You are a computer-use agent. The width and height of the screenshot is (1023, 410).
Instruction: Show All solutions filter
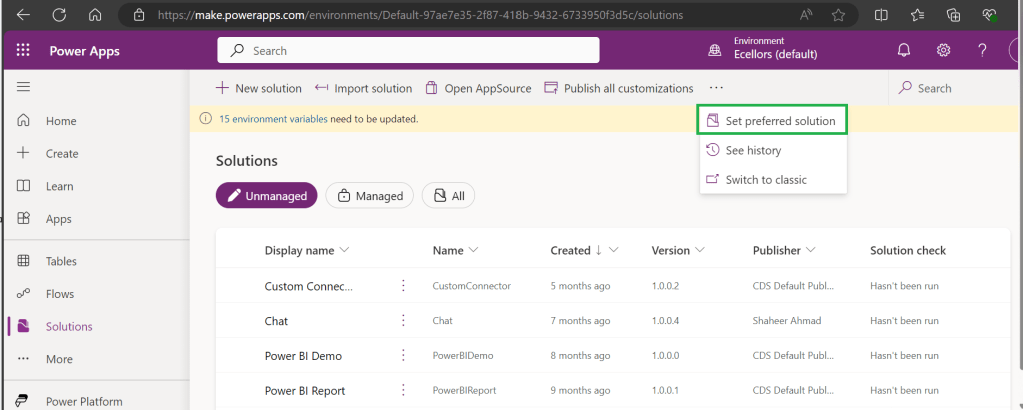(x=448, y=196)
